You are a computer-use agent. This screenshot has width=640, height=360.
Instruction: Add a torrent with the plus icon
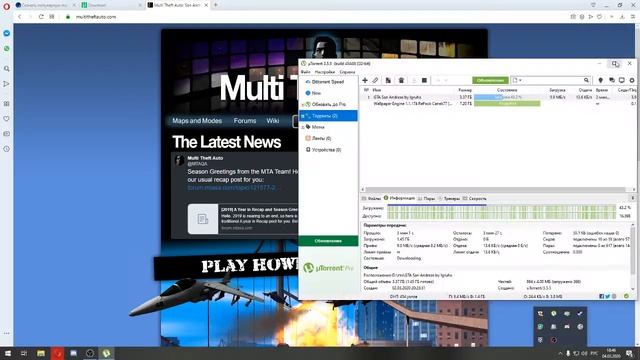365,80
